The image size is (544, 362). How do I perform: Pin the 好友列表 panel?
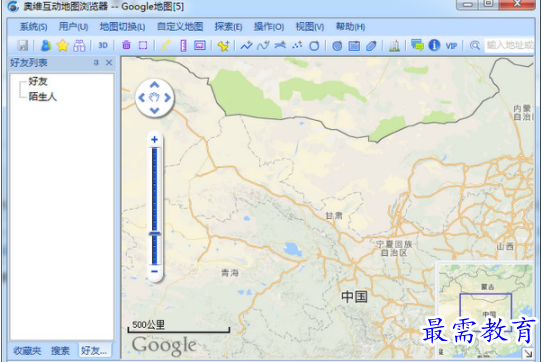pos(96,63)
